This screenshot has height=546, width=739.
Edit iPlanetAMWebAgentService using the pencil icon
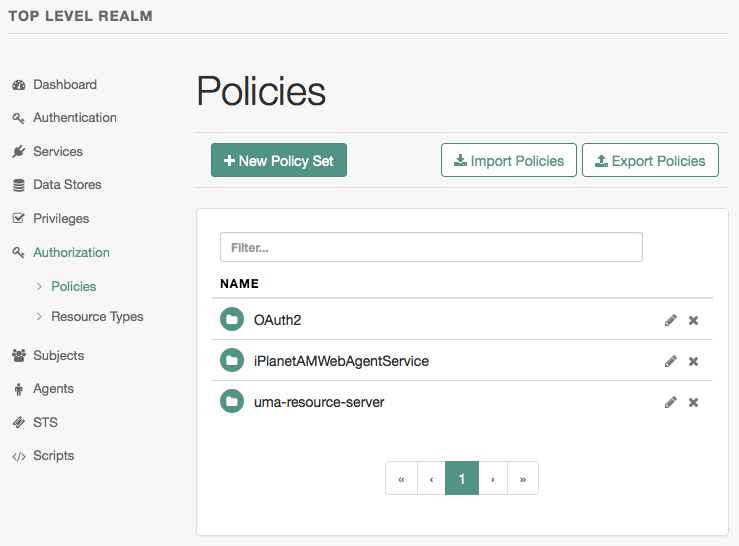pos(671,362)
